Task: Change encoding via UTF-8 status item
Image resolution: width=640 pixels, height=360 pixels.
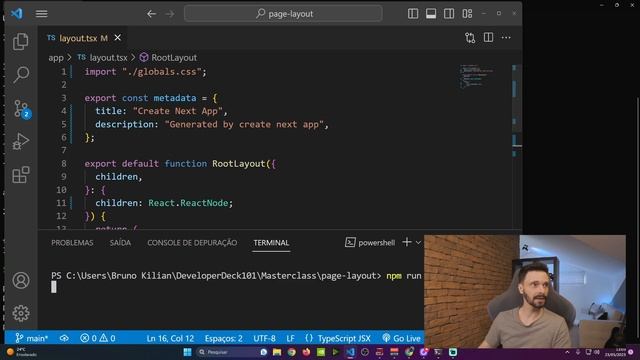Action: [264, 338]
